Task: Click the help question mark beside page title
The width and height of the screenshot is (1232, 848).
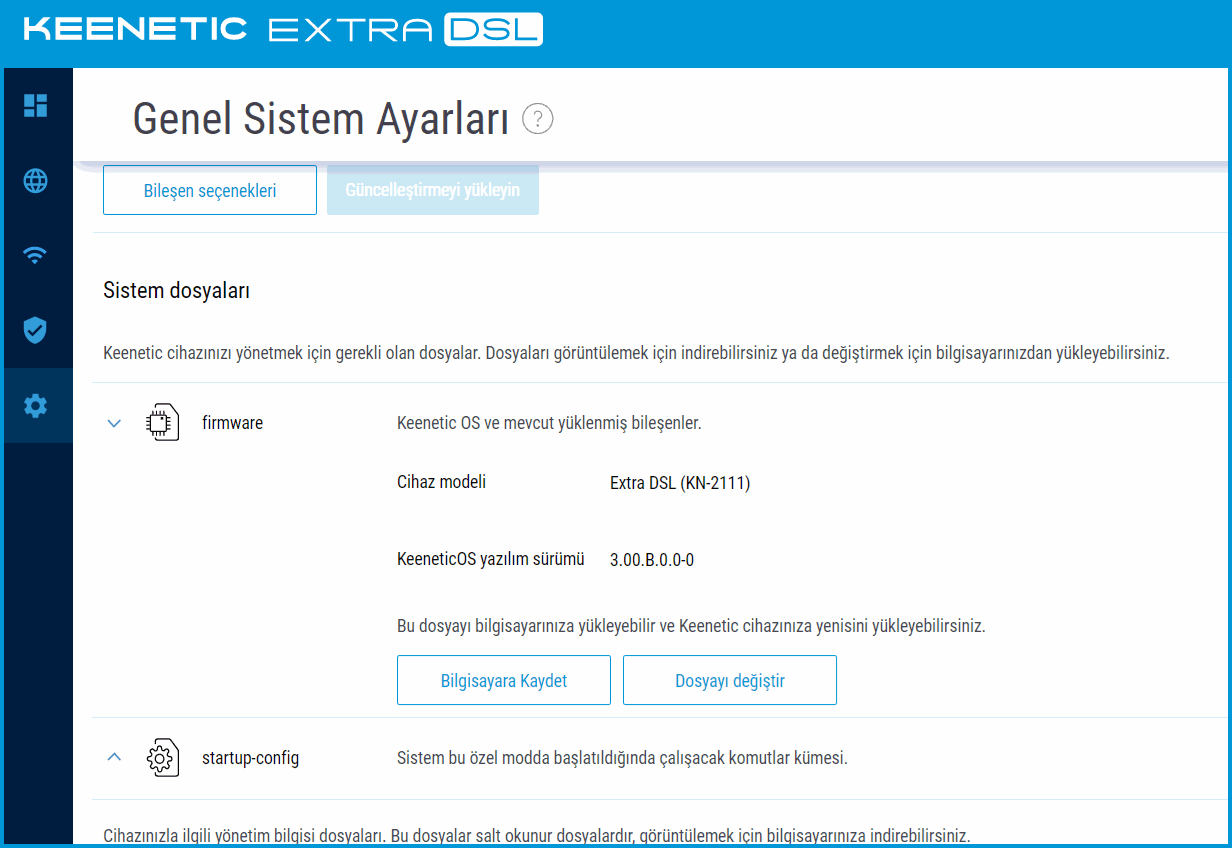Action: (x=538, y=119)
